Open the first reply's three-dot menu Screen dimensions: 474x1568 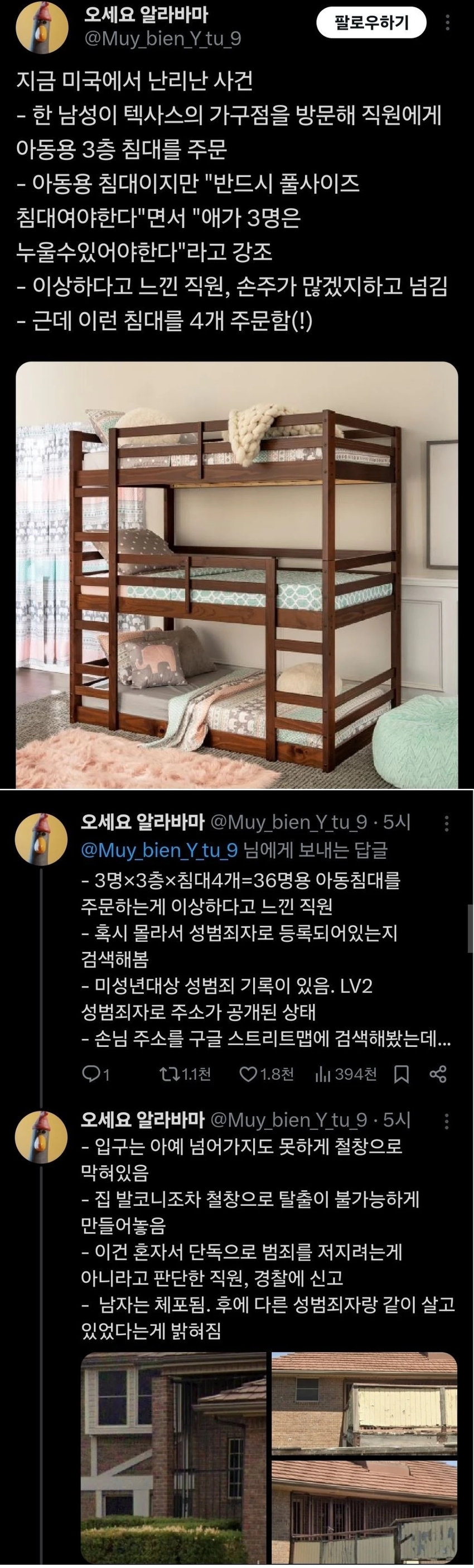coord(447,823)
